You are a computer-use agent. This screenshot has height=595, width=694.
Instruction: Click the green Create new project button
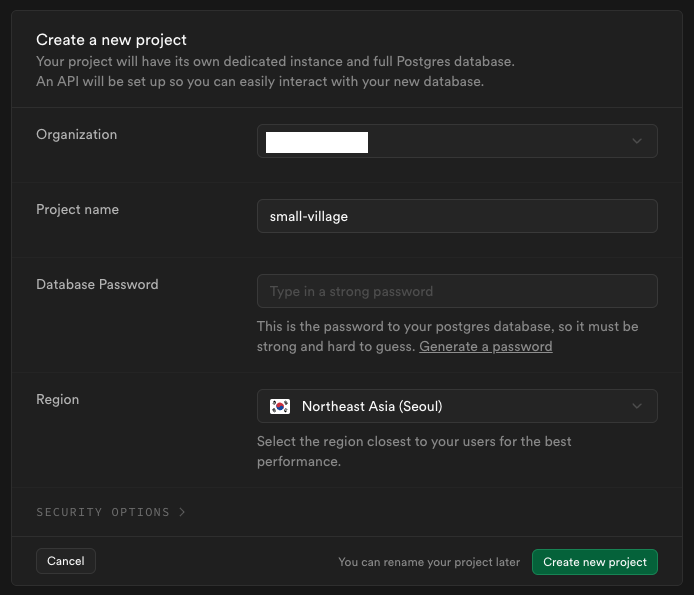click(595, 562)
